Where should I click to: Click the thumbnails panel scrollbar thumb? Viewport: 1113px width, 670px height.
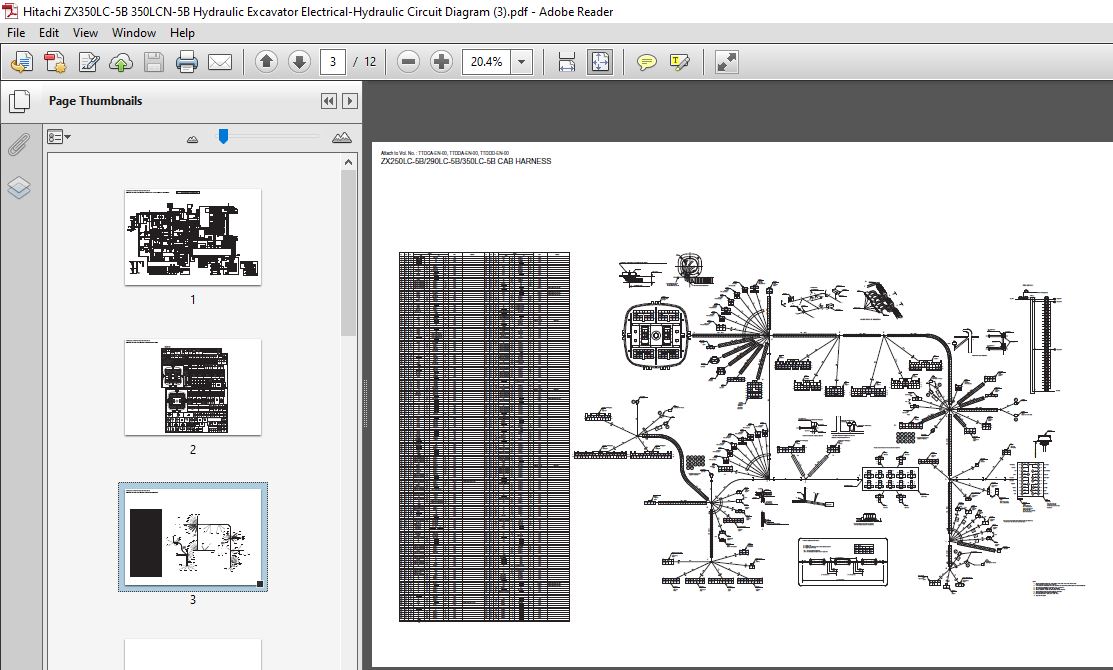pyautogui.click(x=349, y=253)
